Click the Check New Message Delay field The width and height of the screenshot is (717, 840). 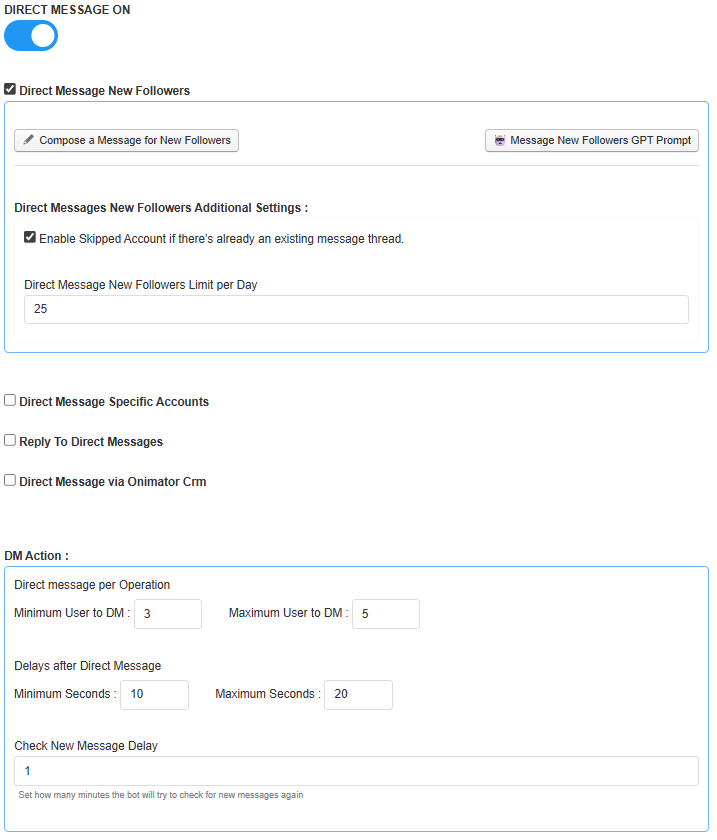click(356, 770)
